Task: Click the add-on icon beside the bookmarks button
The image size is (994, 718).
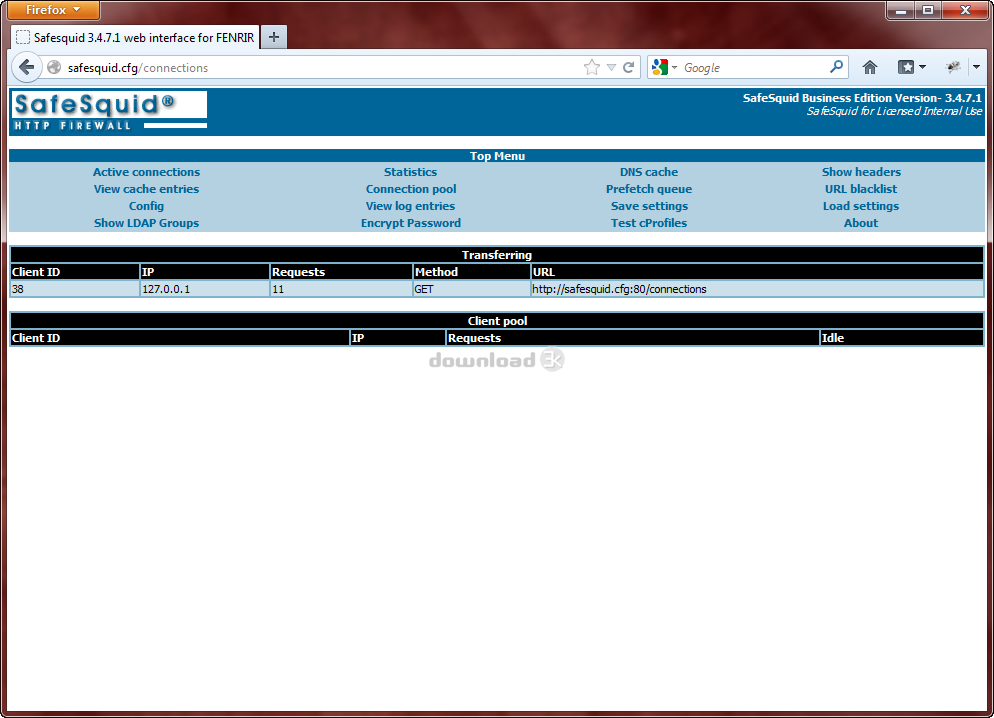Action: [x=953, y=67]
